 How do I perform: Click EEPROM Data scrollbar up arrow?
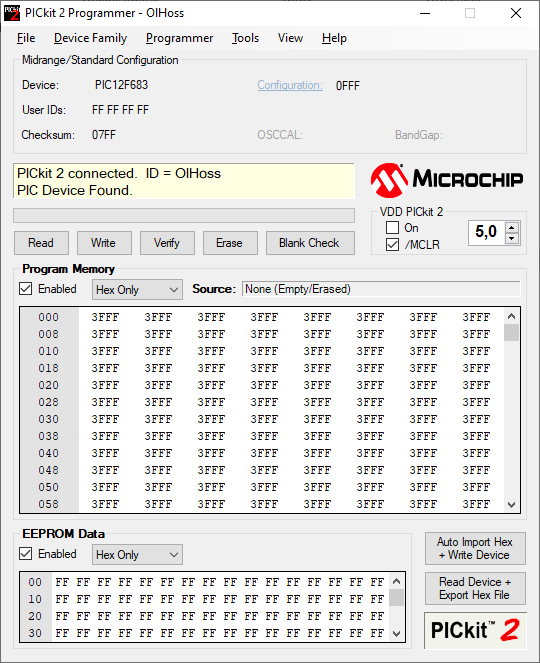(x=396, y=581)
